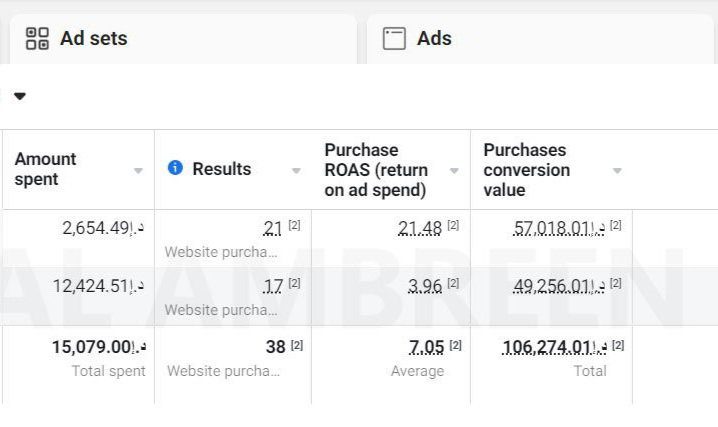718x427 pixels.
Task: Select the 12,424.51 amount spent cell
Action: [x=97, y=287]
